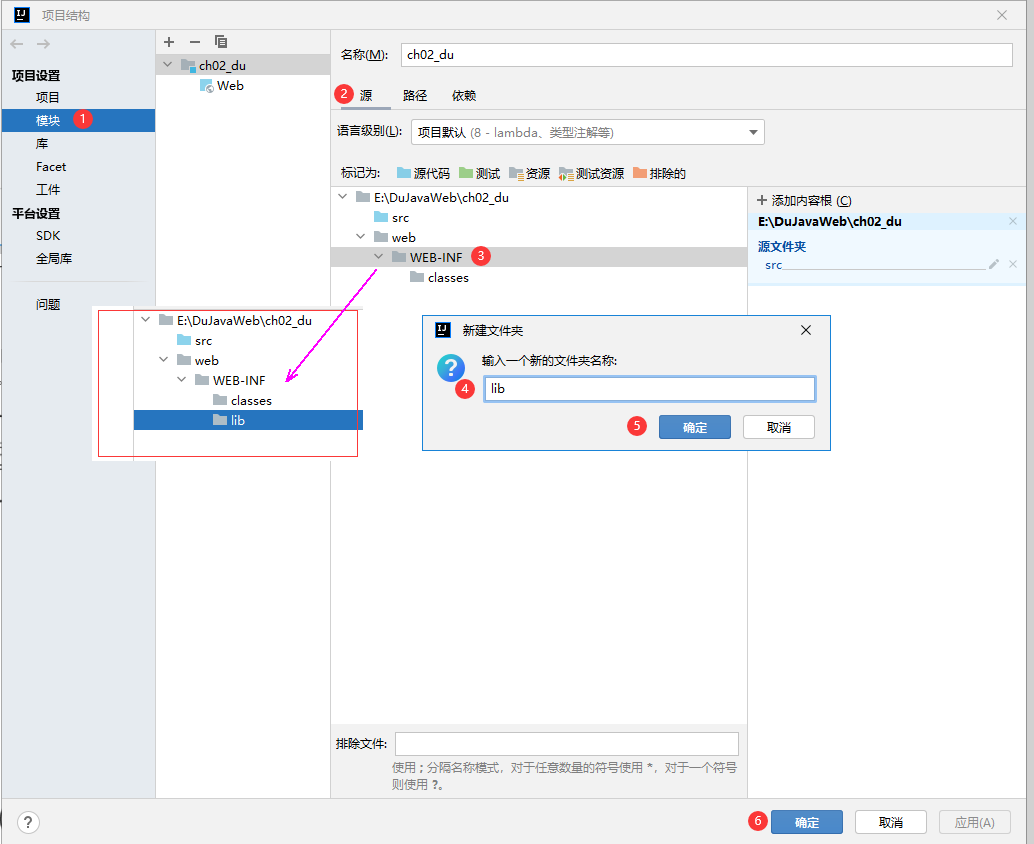Confirm new folder dialog with 确定

(x=694, y=427)
